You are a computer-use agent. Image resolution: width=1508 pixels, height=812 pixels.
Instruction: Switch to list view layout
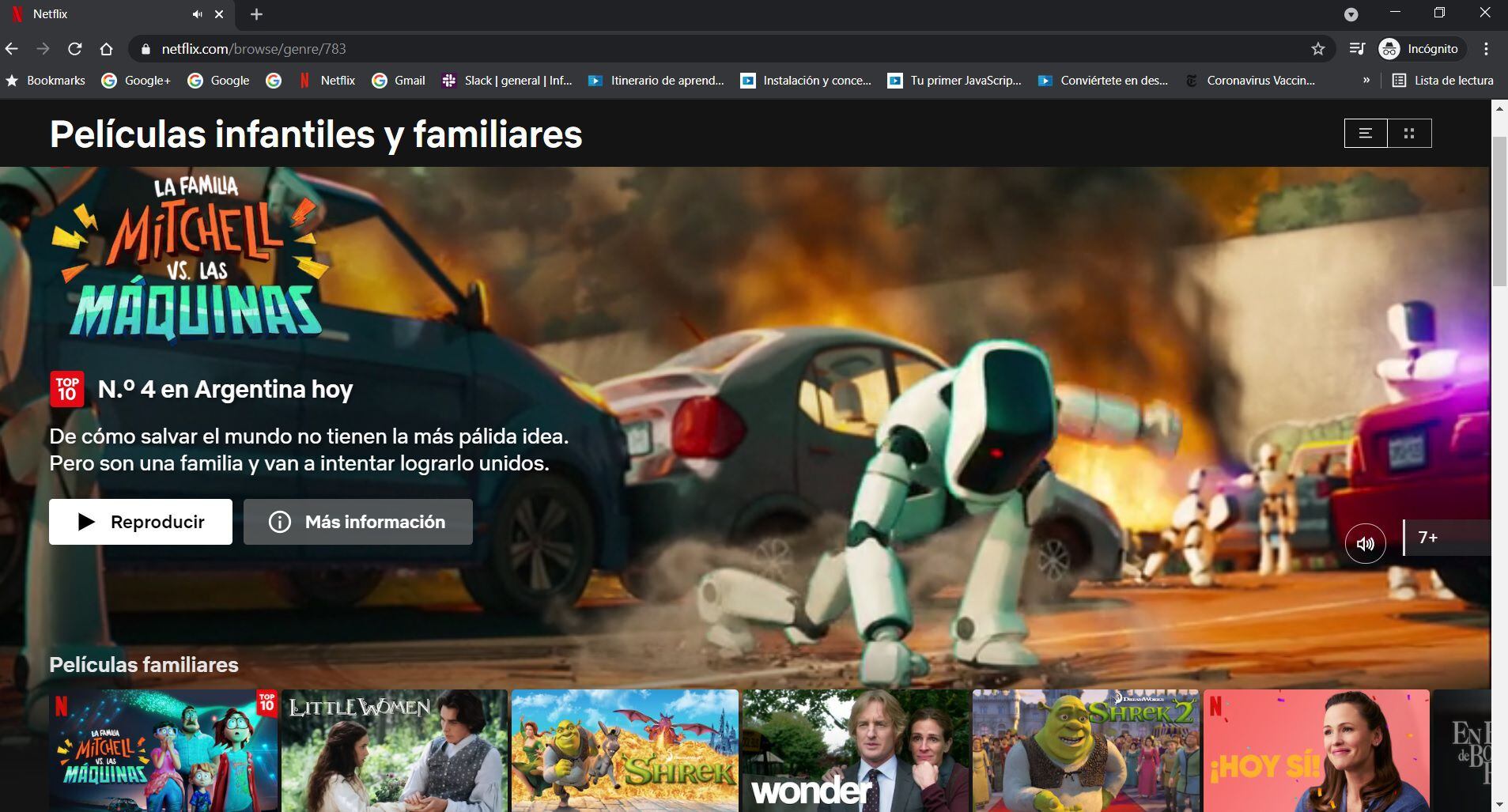[1366, 134]
